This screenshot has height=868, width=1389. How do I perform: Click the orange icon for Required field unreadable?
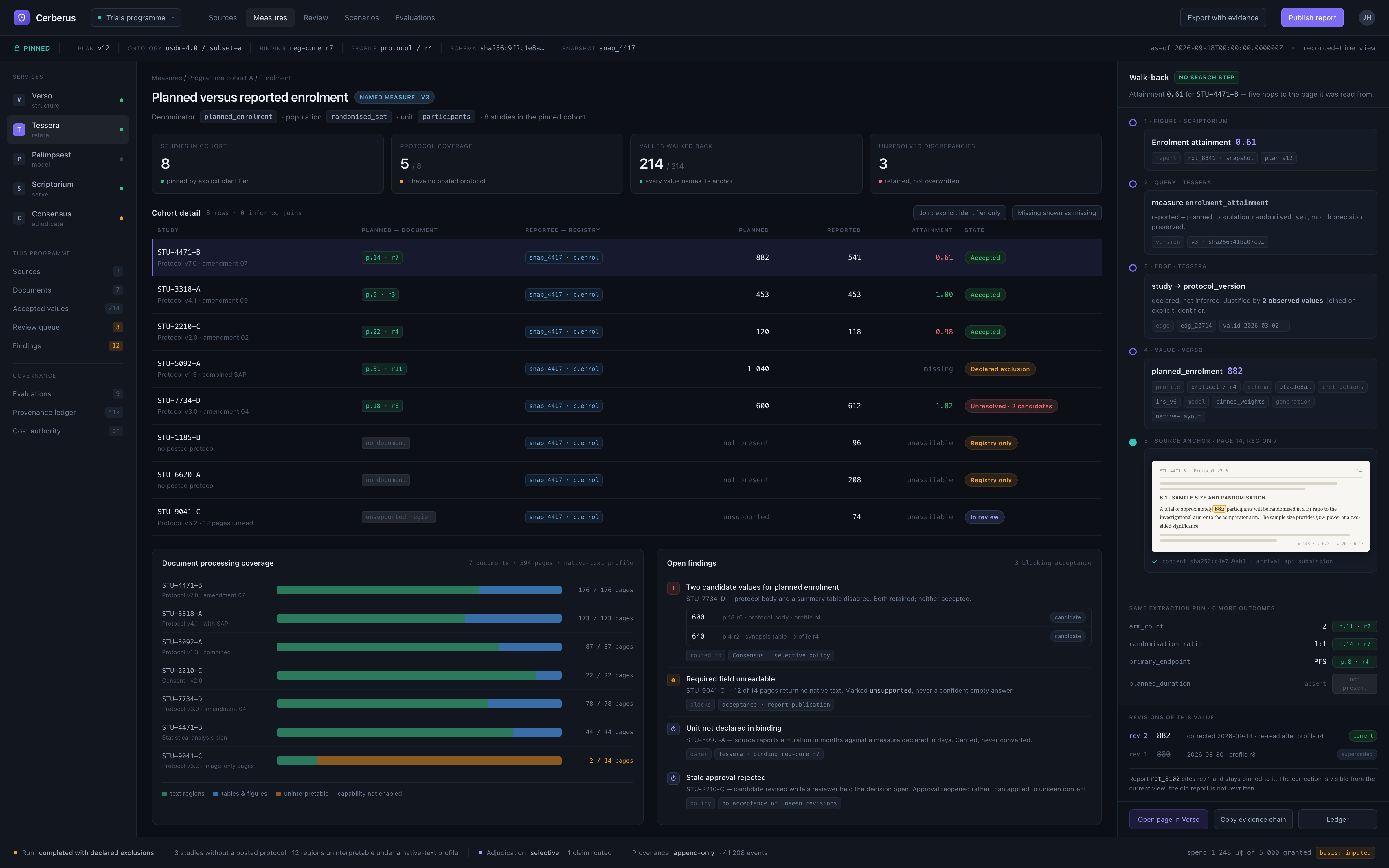pyautogui.click(x=673, y=680)
